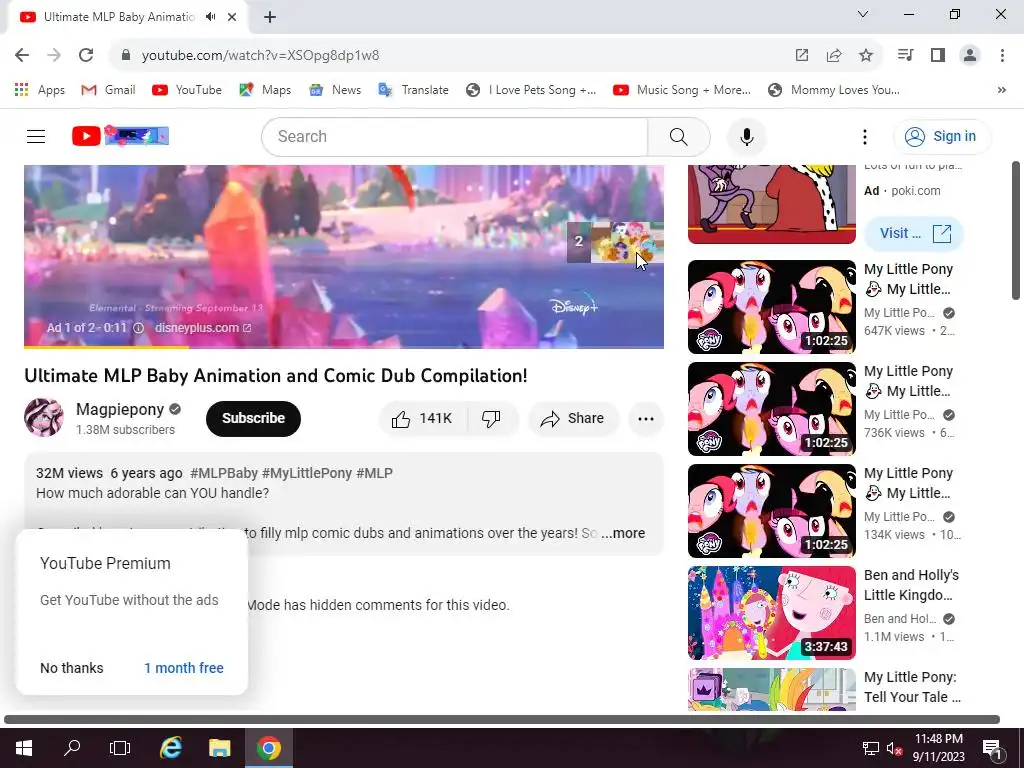Open My Little Pony video with 647K views

tap(772, 307)
